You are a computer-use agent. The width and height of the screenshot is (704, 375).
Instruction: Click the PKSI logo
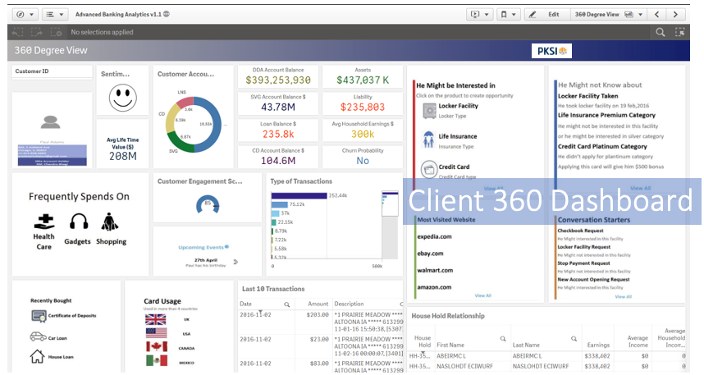[x=551, y=51]
